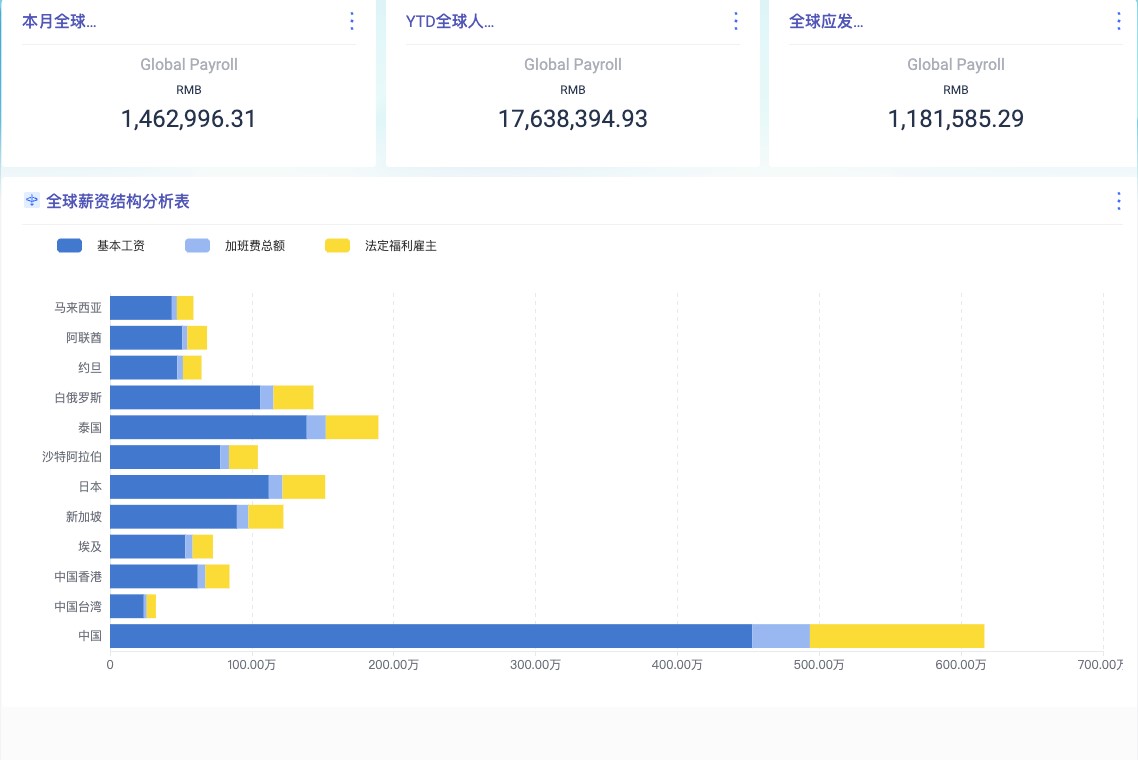Click the 中国 加班费总额 light blue segment
Viewport: 1138px width, 760px height.
pos(780,636)
